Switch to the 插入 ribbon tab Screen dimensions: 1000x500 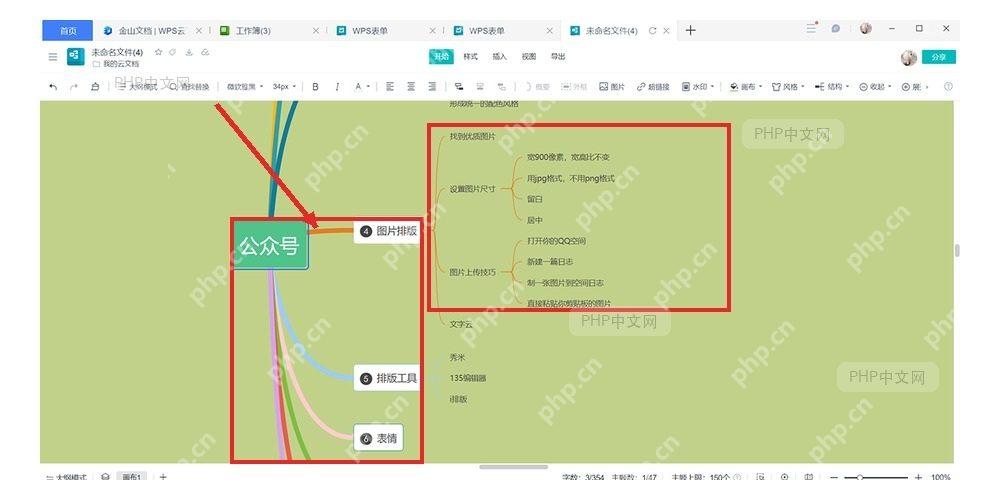pos(499,57)
